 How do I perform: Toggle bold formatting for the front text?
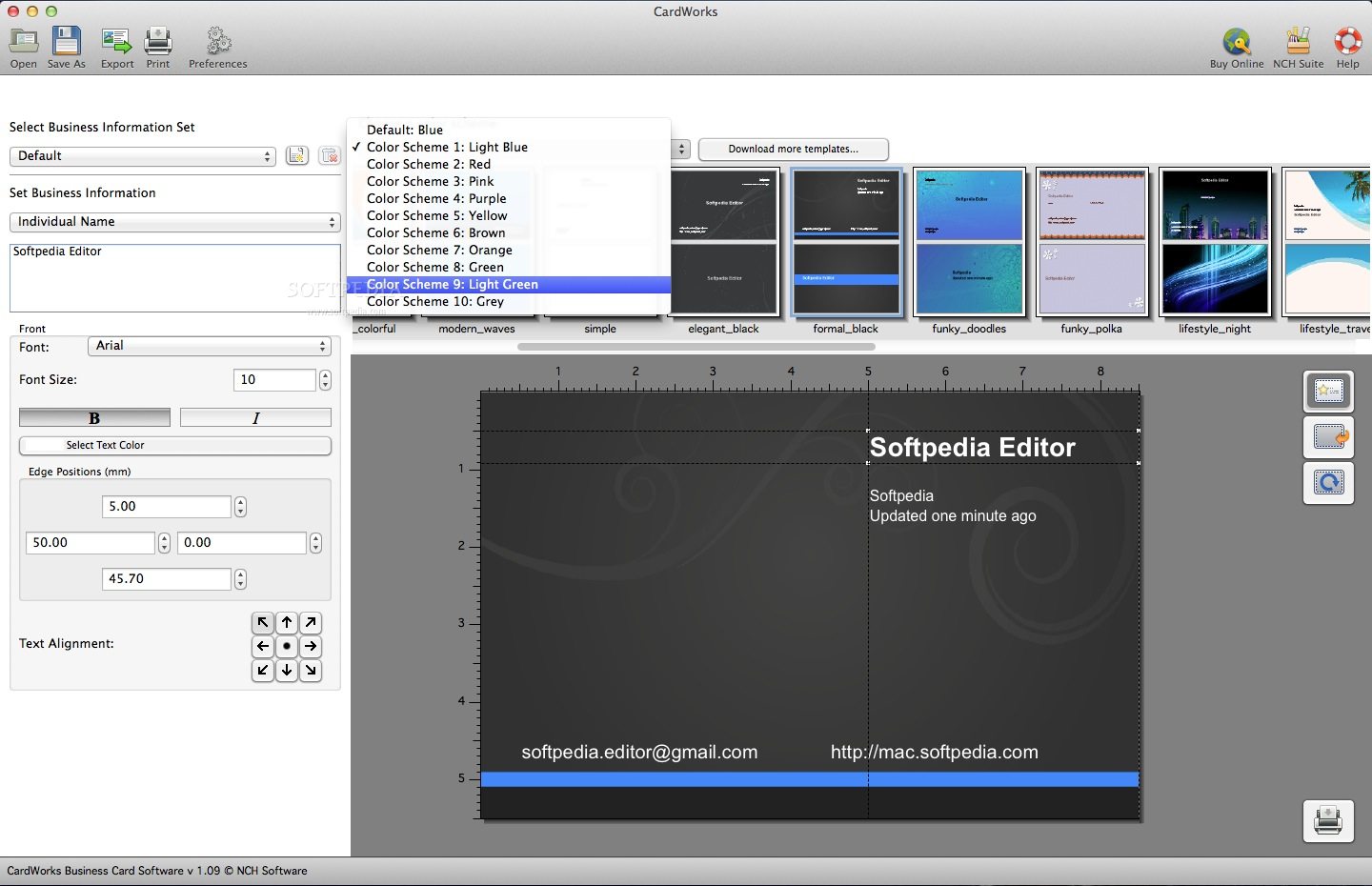click(93, 416)
